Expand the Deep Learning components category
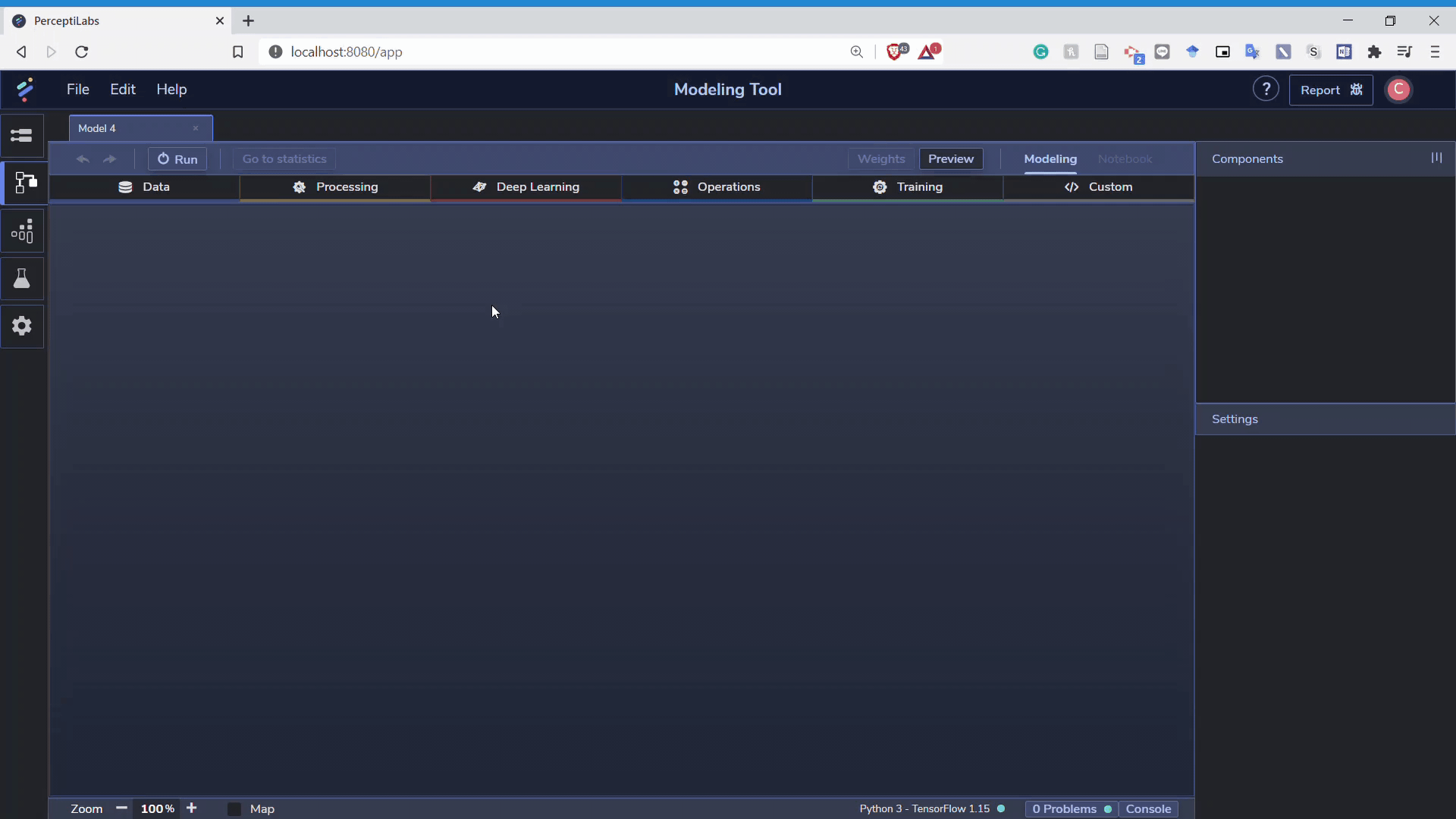This screenshot has width=1456, height=819. click(526, 187)
